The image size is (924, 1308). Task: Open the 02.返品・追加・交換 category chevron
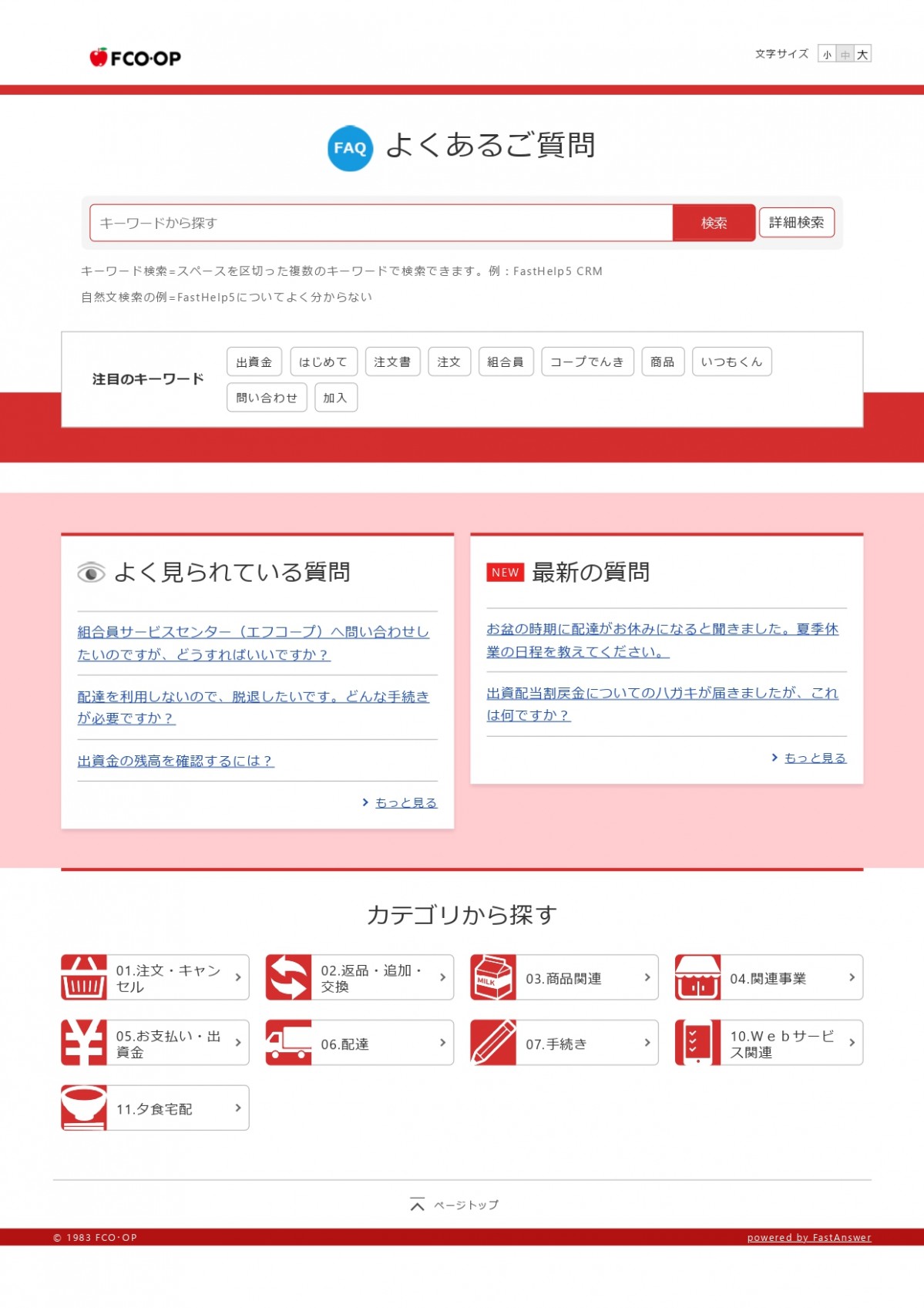coord(443,977)
